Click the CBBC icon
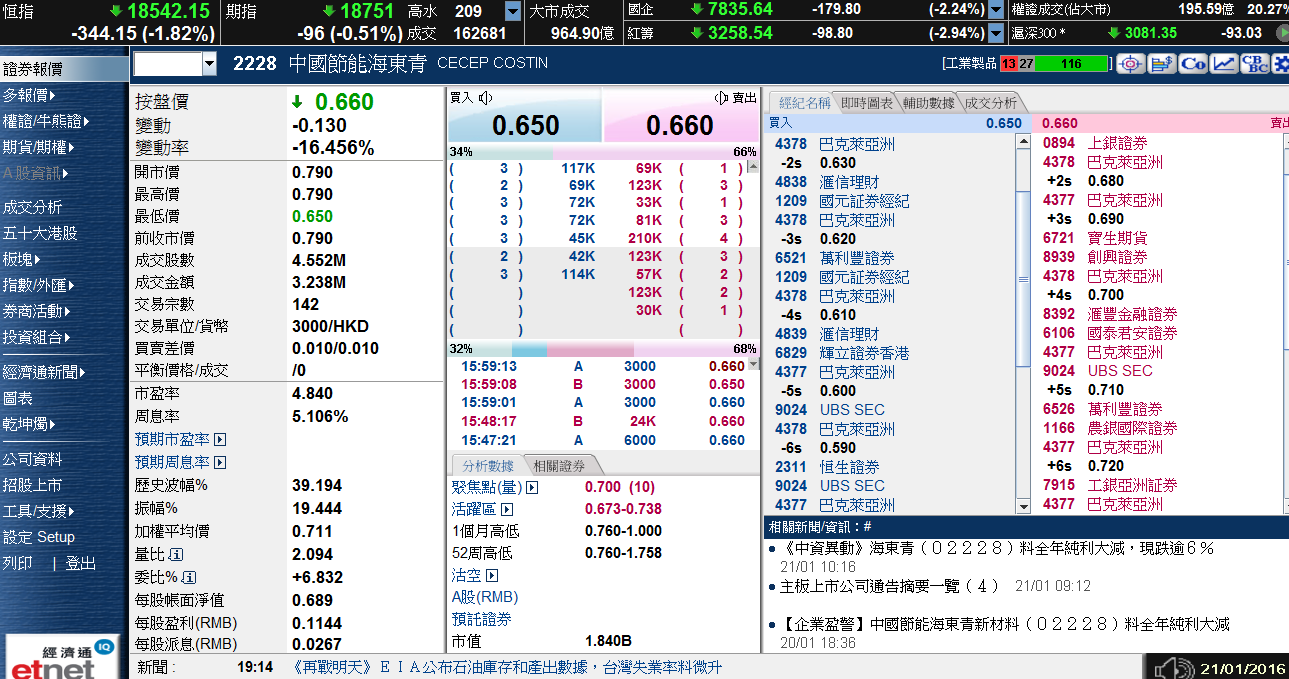The width and height of the screenshot is (1289, 679). click(1255, 64)
